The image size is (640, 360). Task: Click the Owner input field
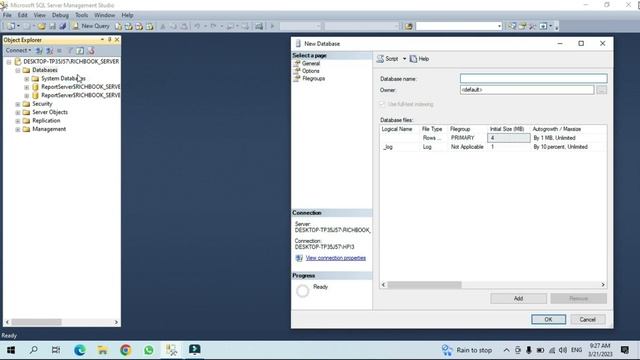(527, 90)
